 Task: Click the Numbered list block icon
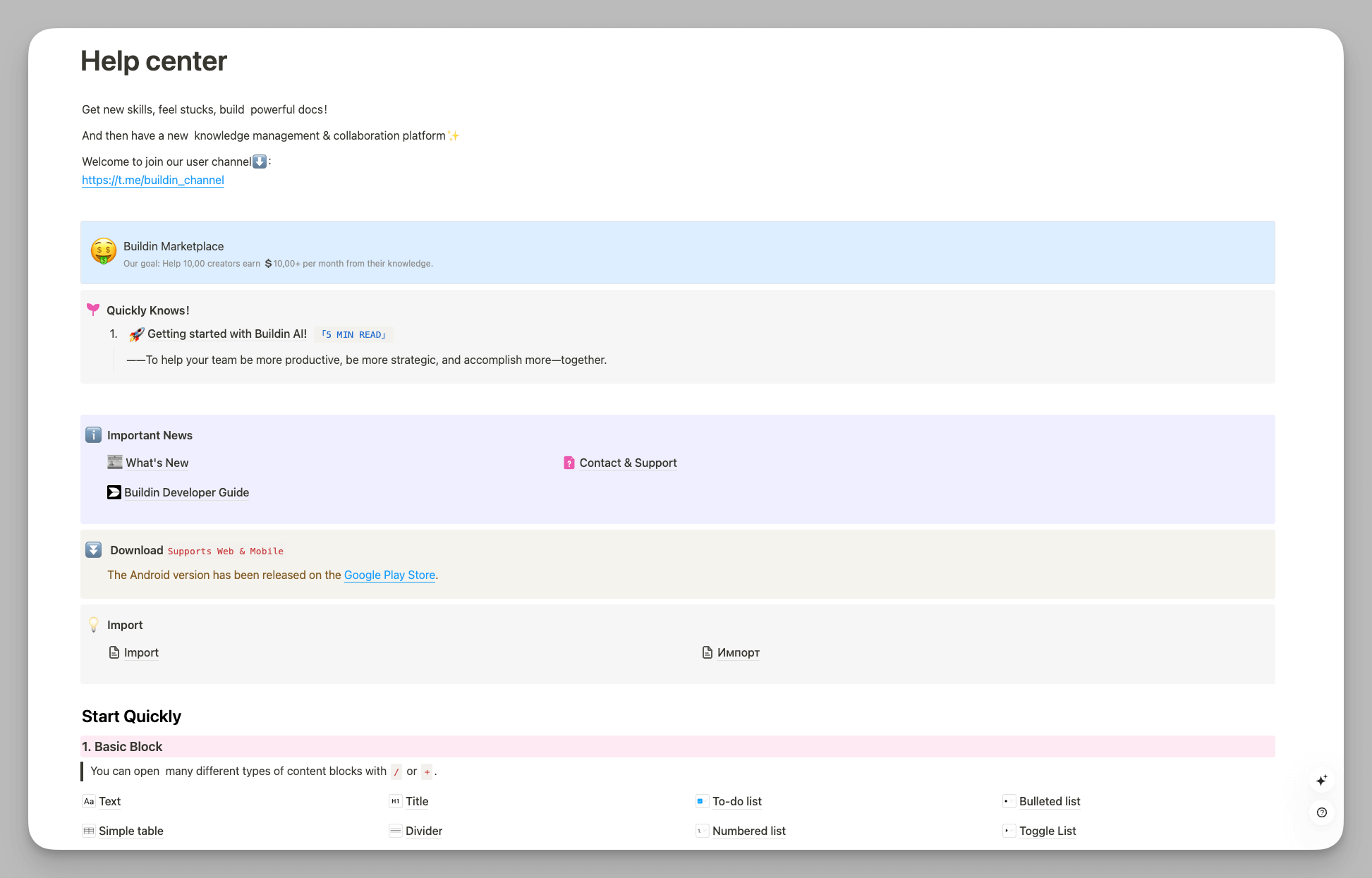pyautogui.click(x=700, y=831)
